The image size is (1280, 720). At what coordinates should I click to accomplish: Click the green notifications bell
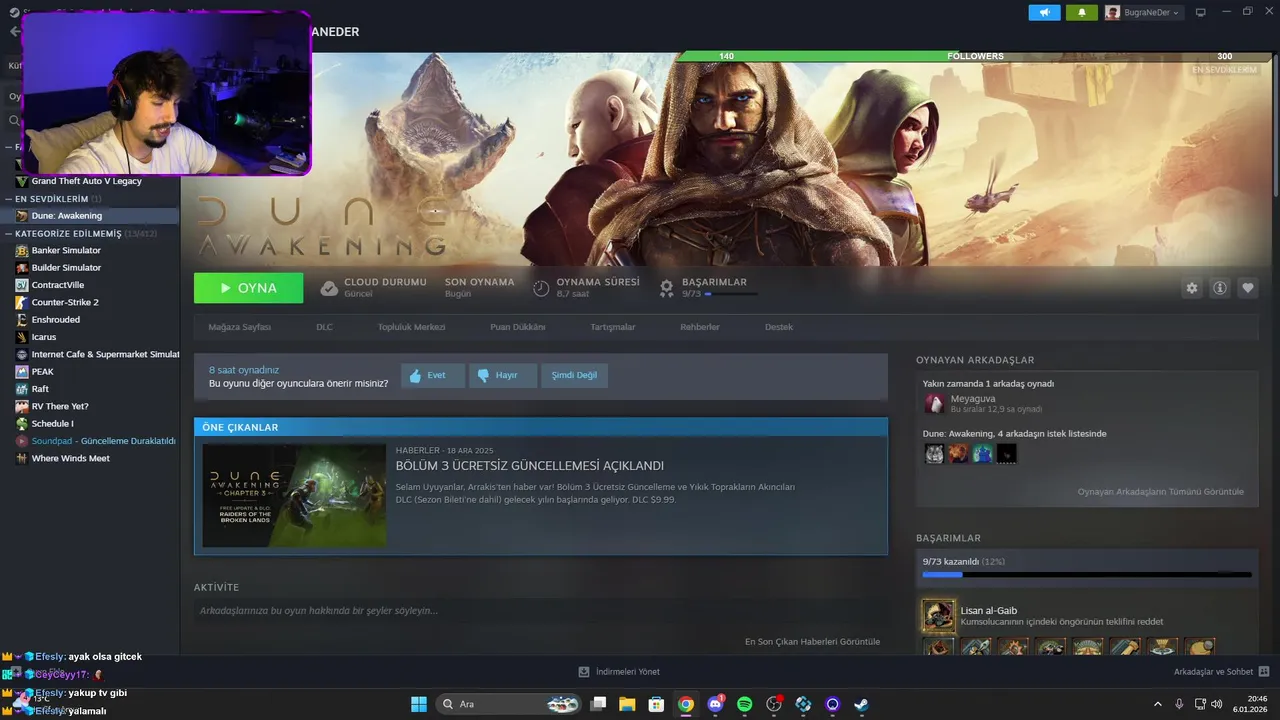click(x=1081, y=12)
